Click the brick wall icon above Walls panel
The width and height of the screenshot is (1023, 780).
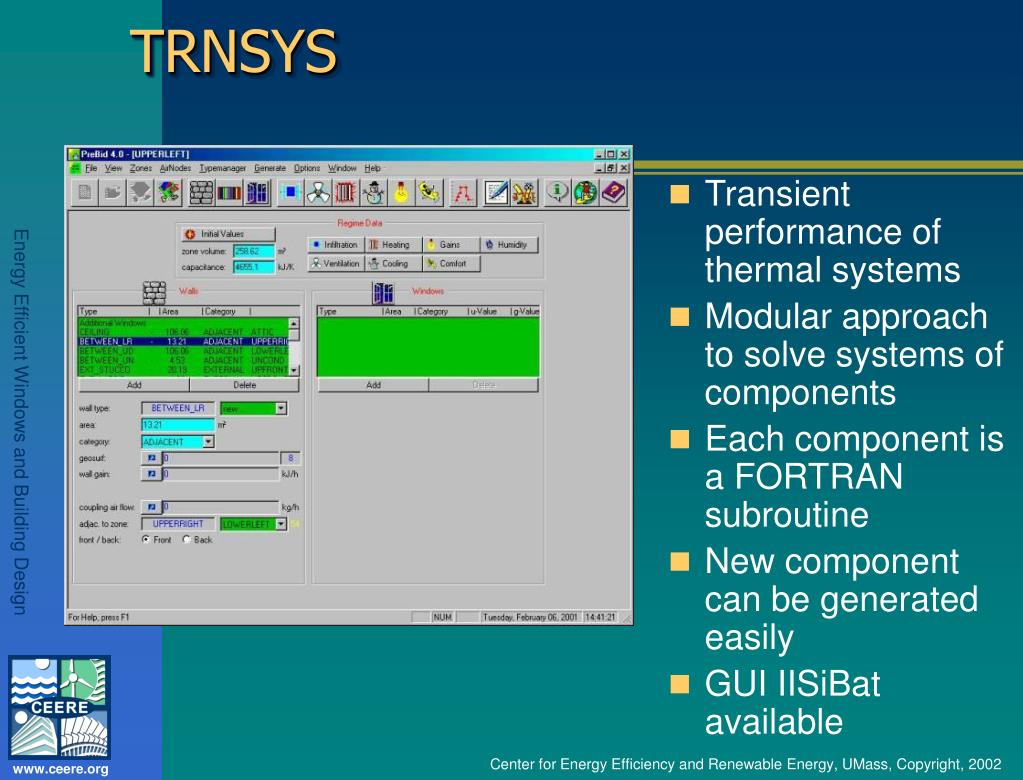155,293
